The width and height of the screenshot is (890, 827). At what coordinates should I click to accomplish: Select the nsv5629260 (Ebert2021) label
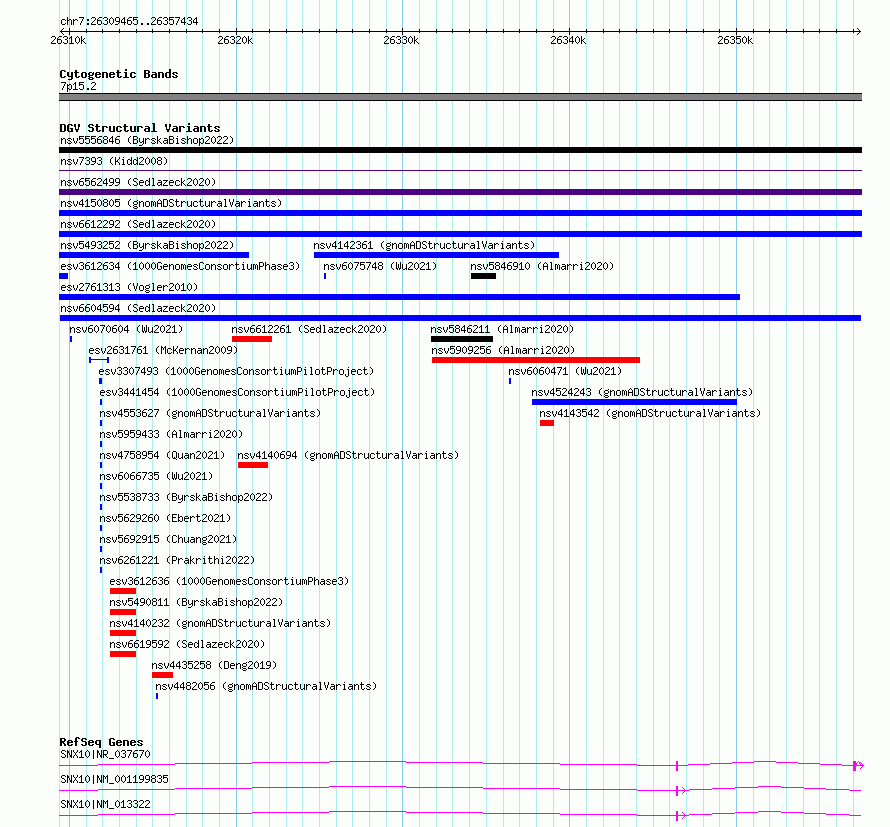click(165, 518)
